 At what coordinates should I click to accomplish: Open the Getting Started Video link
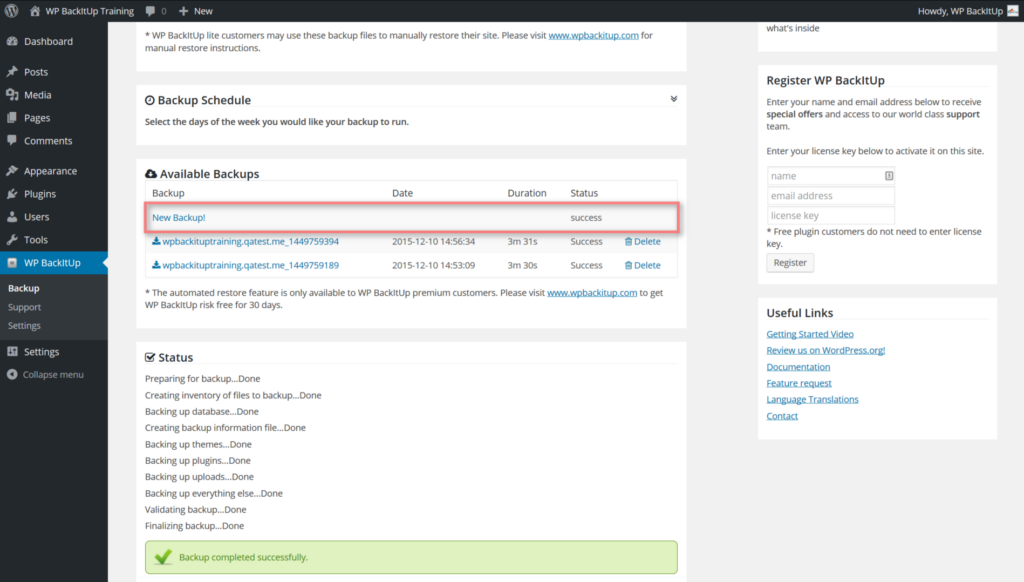point(810,334)
